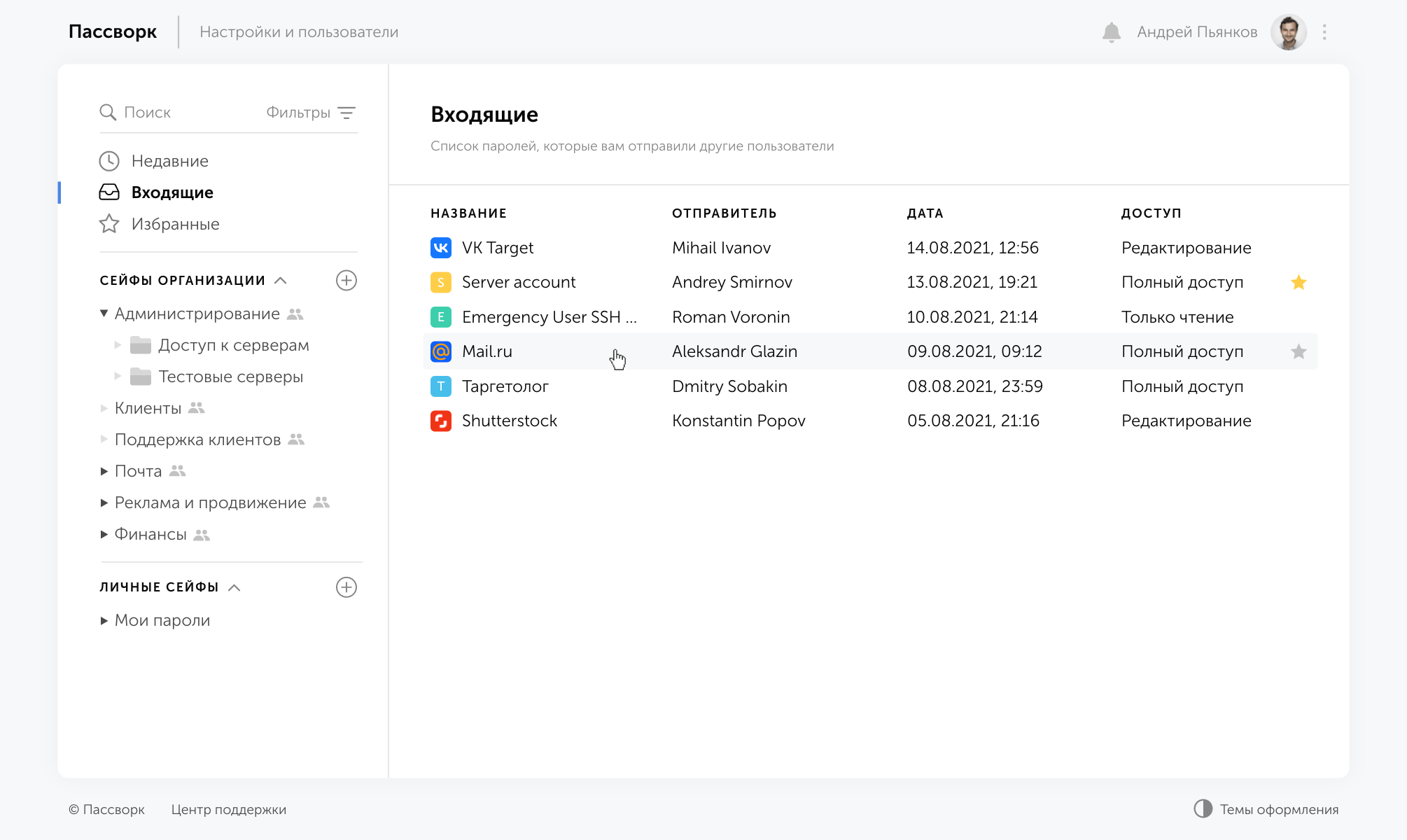Open the three-dot user menu
1407x840 pixels.
1324,32
